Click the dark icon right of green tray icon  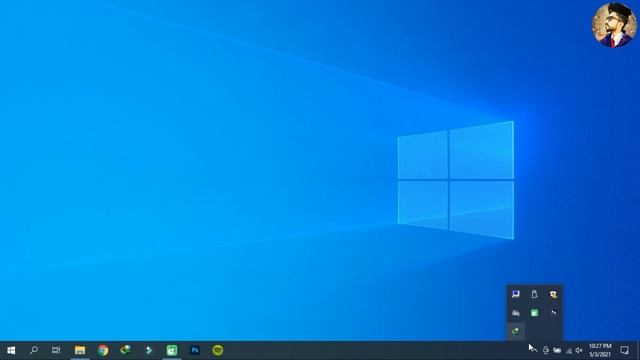point(553,313)
